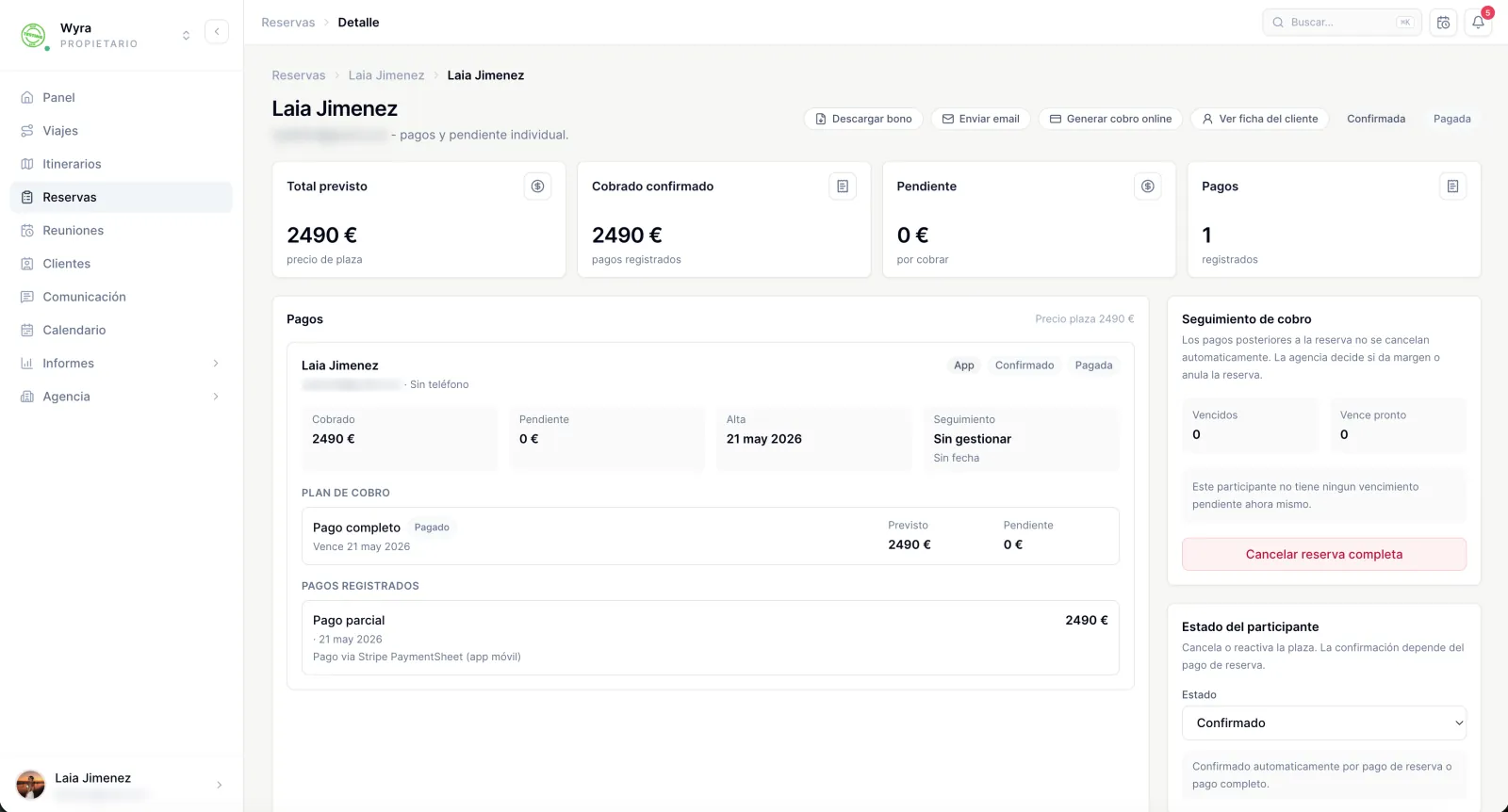Click the Cobrado confirmado receipt icon
Viewport: 1508px width, 812px height.
click(843, 187)
